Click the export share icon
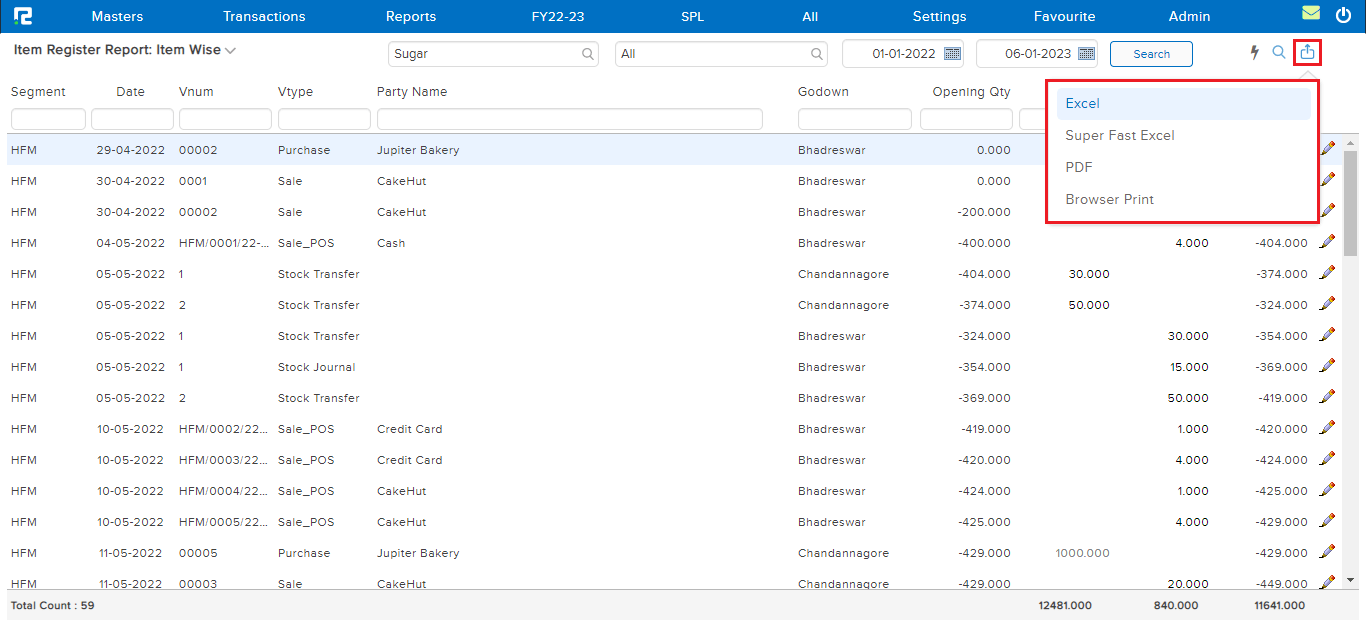 1307,53
